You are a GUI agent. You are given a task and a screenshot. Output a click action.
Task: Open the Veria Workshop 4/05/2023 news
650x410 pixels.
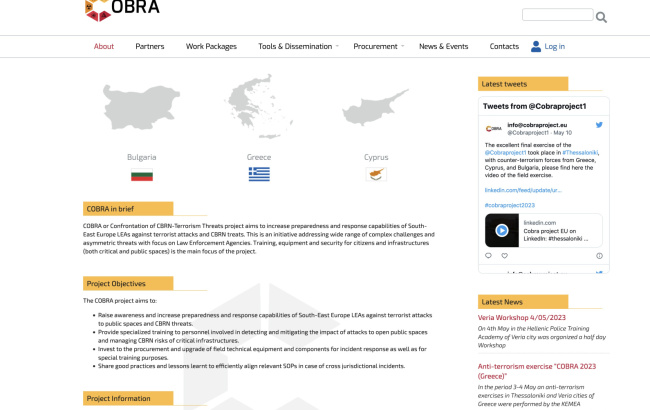pos(521,318)
